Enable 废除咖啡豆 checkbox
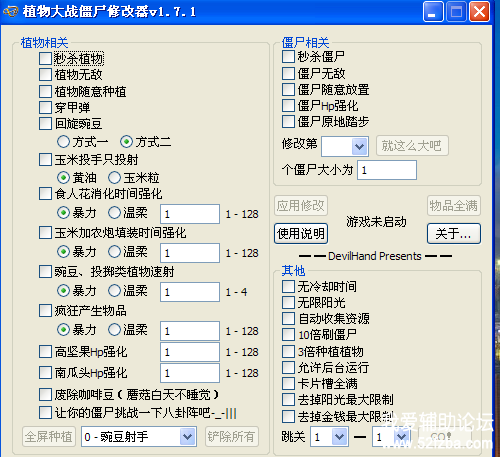This screenshot has width=500, height=457. 45,394
